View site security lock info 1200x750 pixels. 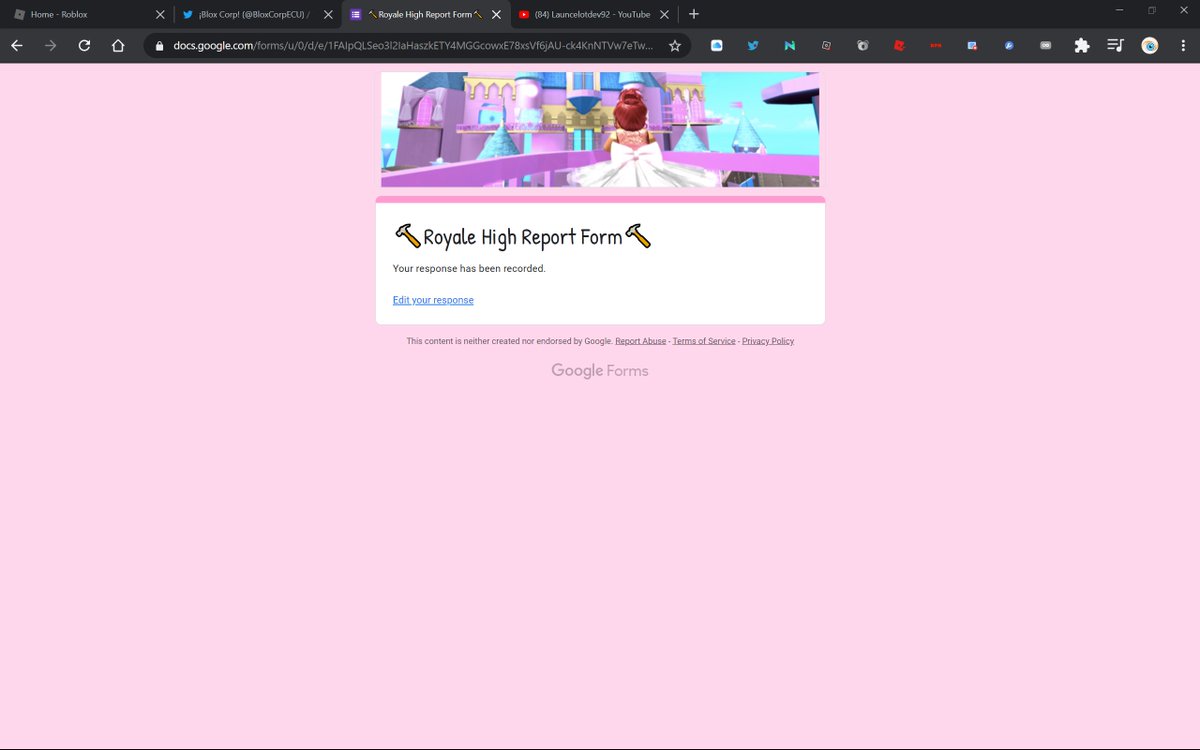(159, 46)
